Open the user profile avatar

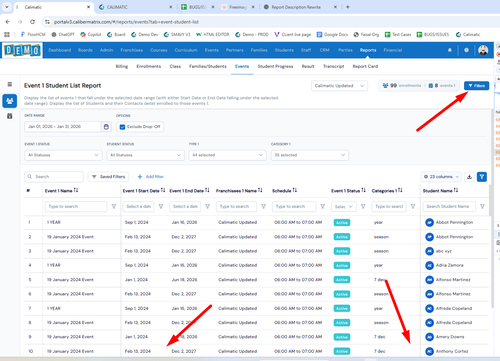coord(483,50)
